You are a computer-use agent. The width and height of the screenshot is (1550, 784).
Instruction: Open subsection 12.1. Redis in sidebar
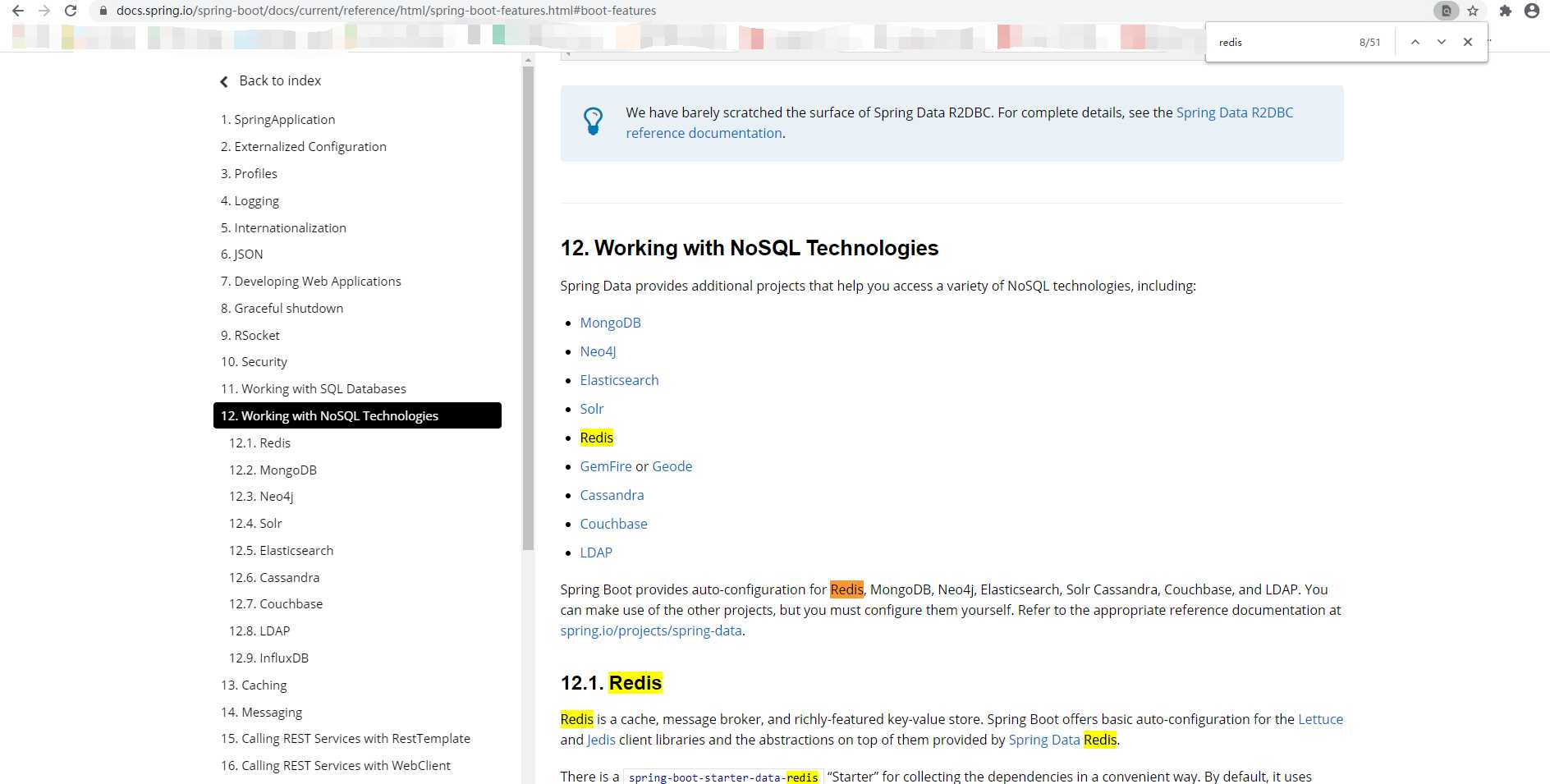[259, 443]
